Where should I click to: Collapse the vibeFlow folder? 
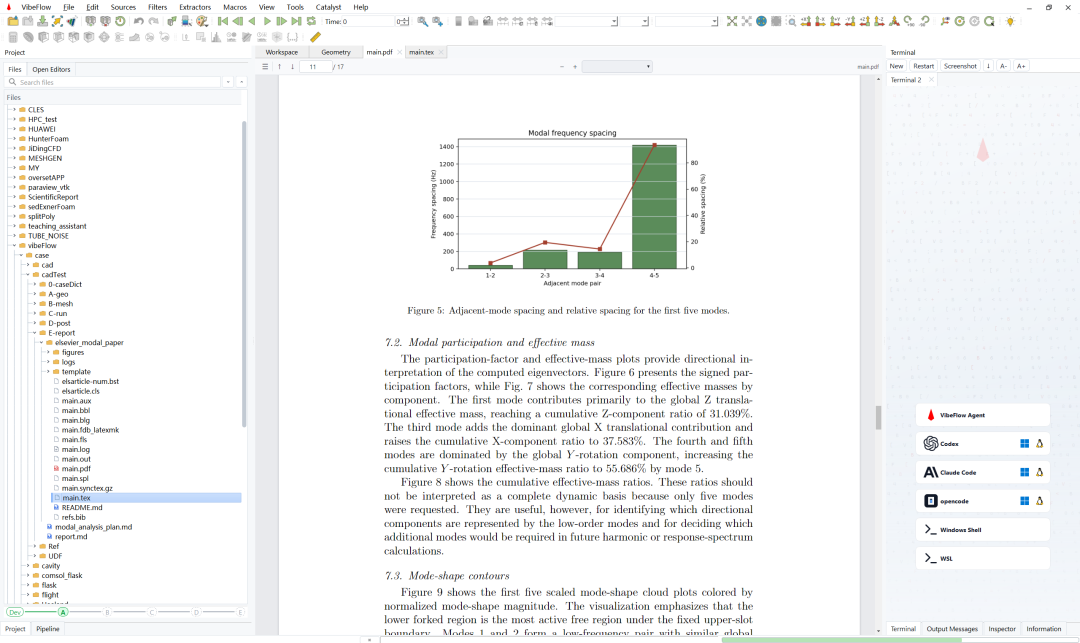point(14,245)
